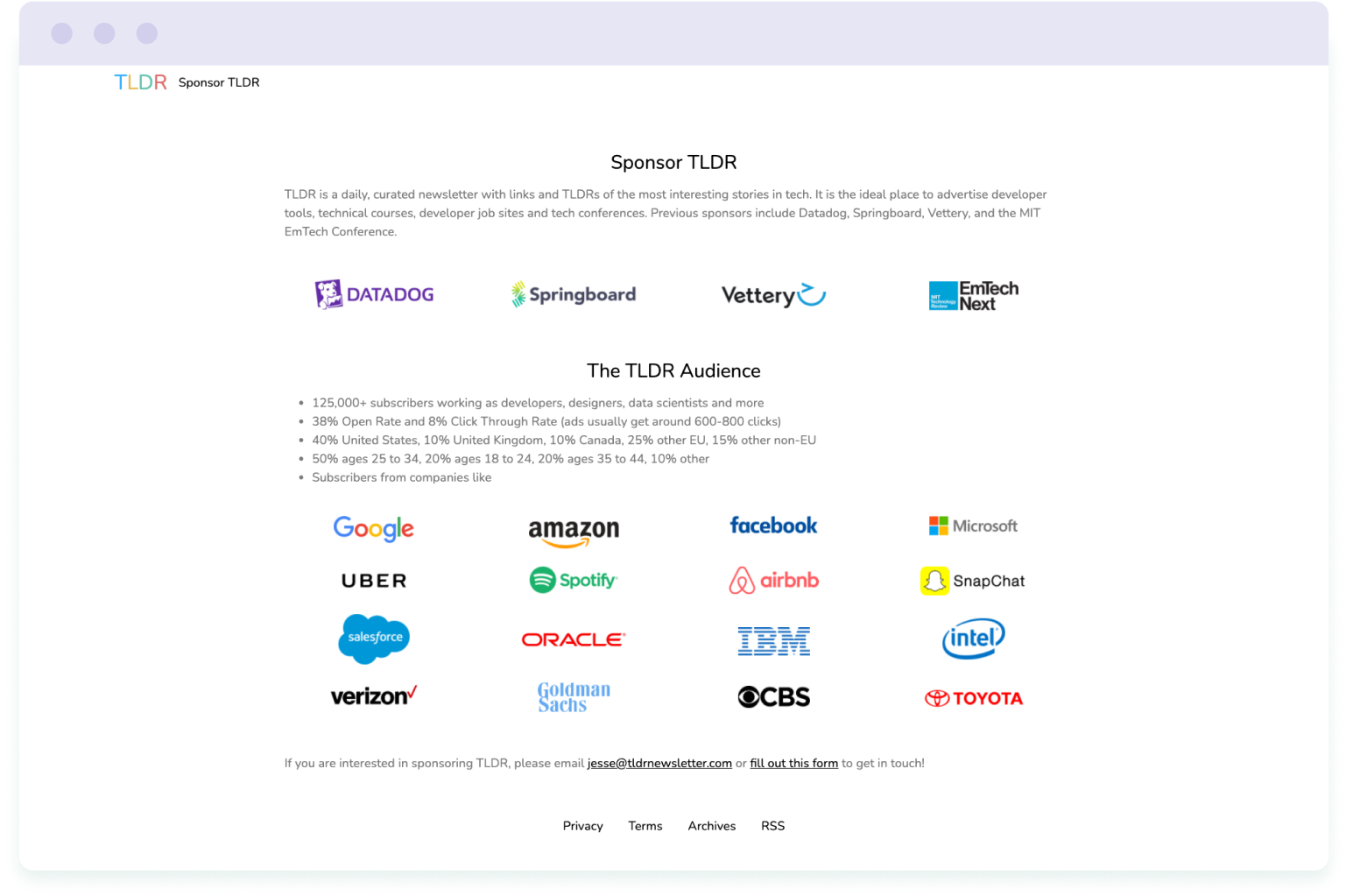Select the Springboard logo
1346x896 pixels.
tap(574, 294)
